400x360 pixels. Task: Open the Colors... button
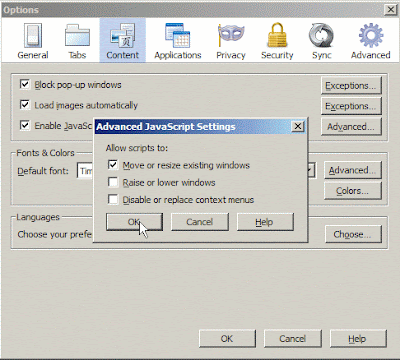pos(353,191)
